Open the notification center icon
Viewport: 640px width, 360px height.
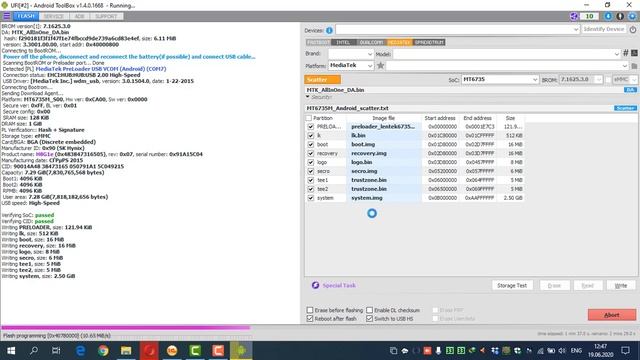[x=625, y=351]
